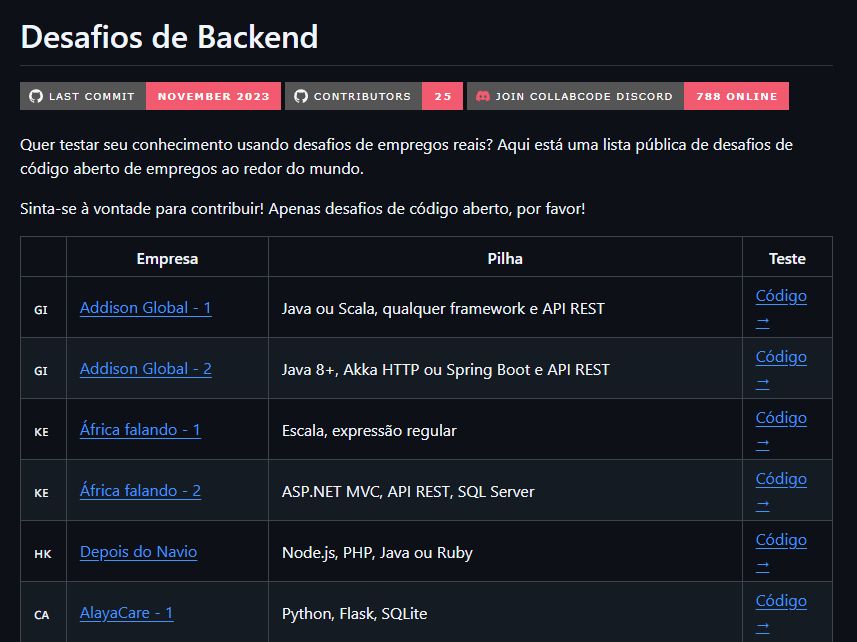Click 'Node.js, PHP, Java ou Ruby' cell
Image resolution: width=857 pixels, height=642 pixels.
pyautogui.click(x=505, y=552)
